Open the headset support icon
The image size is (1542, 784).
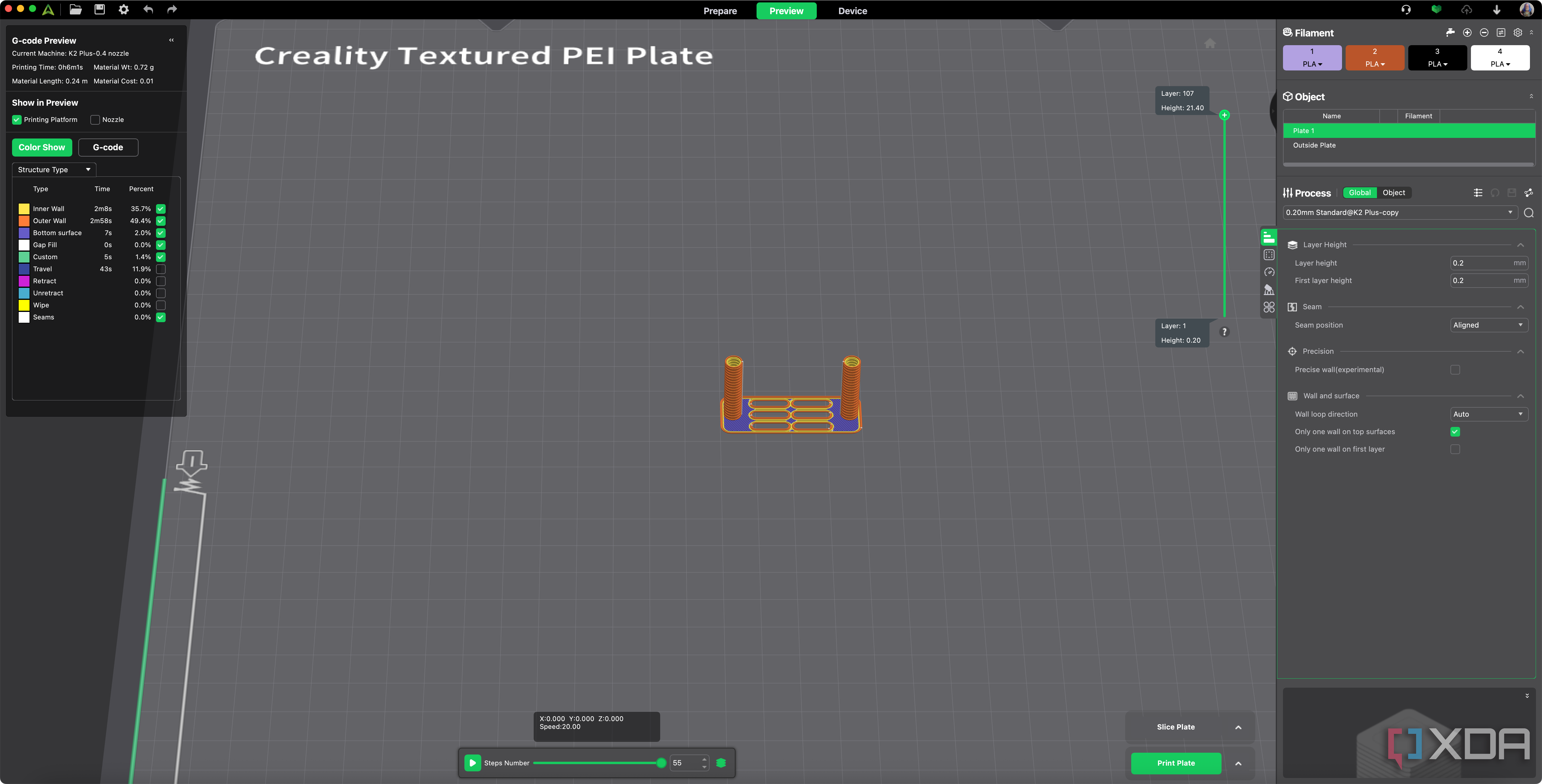[x=1406, y=10]
